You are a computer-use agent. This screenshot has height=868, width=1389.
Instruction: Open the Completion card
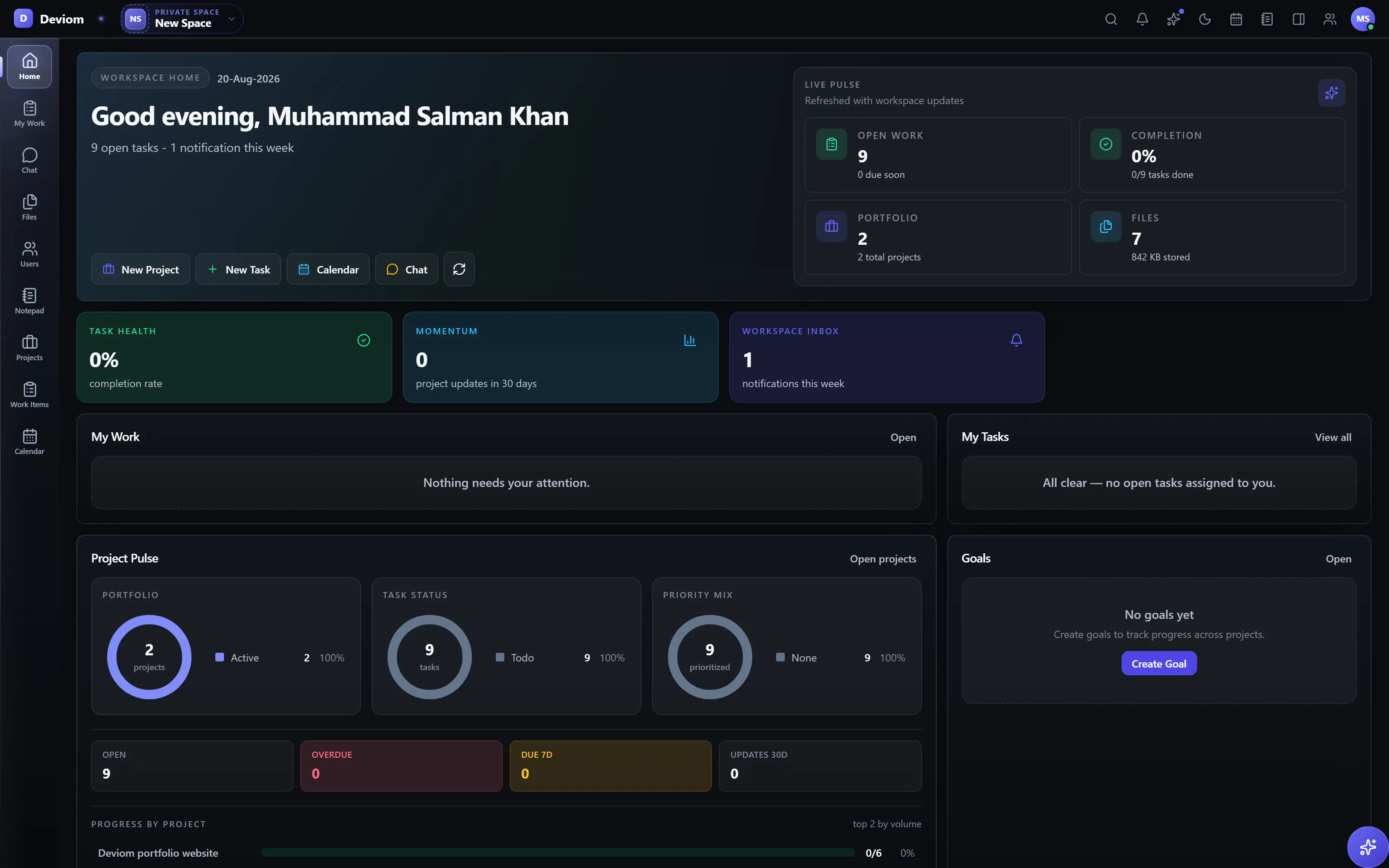click(1211, 155)
